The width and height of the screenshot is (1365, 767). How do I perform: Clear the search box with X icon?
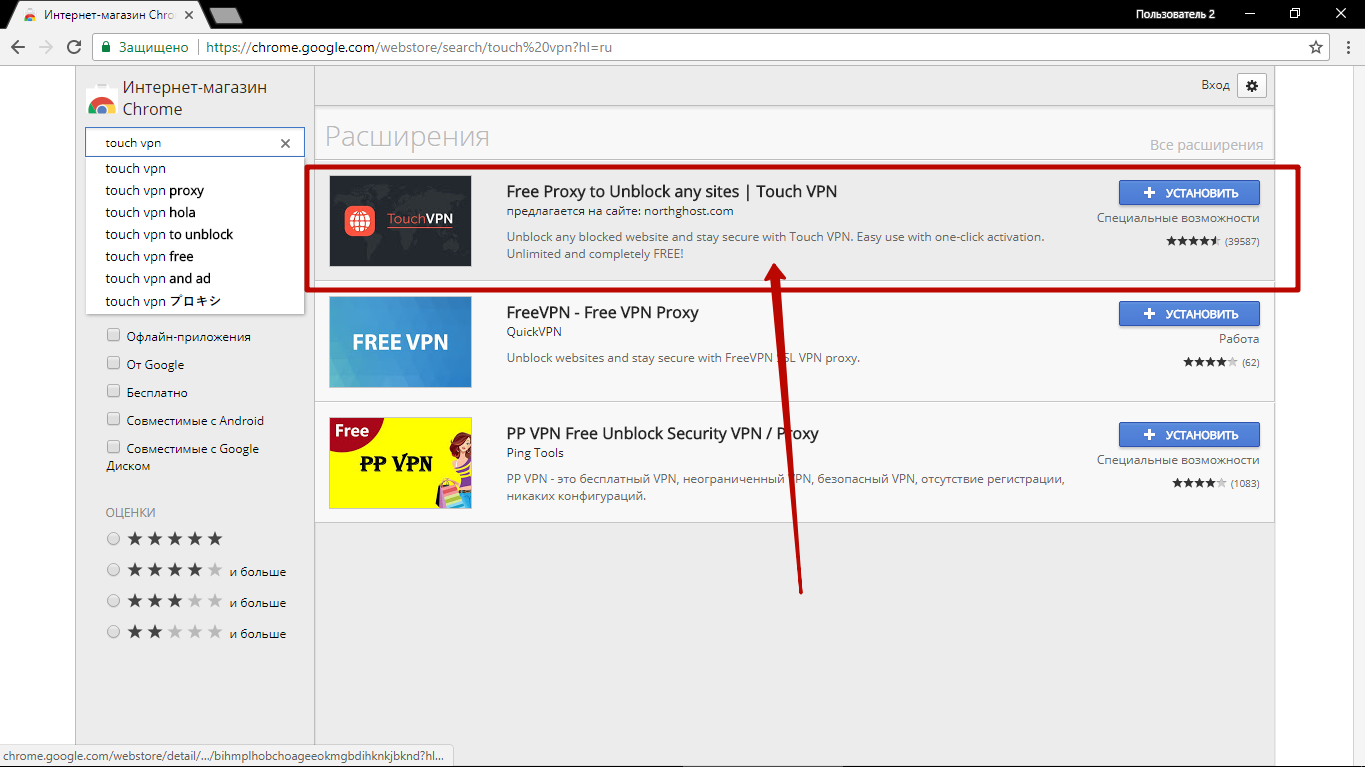pyautogui.click(x=285, y=143)
